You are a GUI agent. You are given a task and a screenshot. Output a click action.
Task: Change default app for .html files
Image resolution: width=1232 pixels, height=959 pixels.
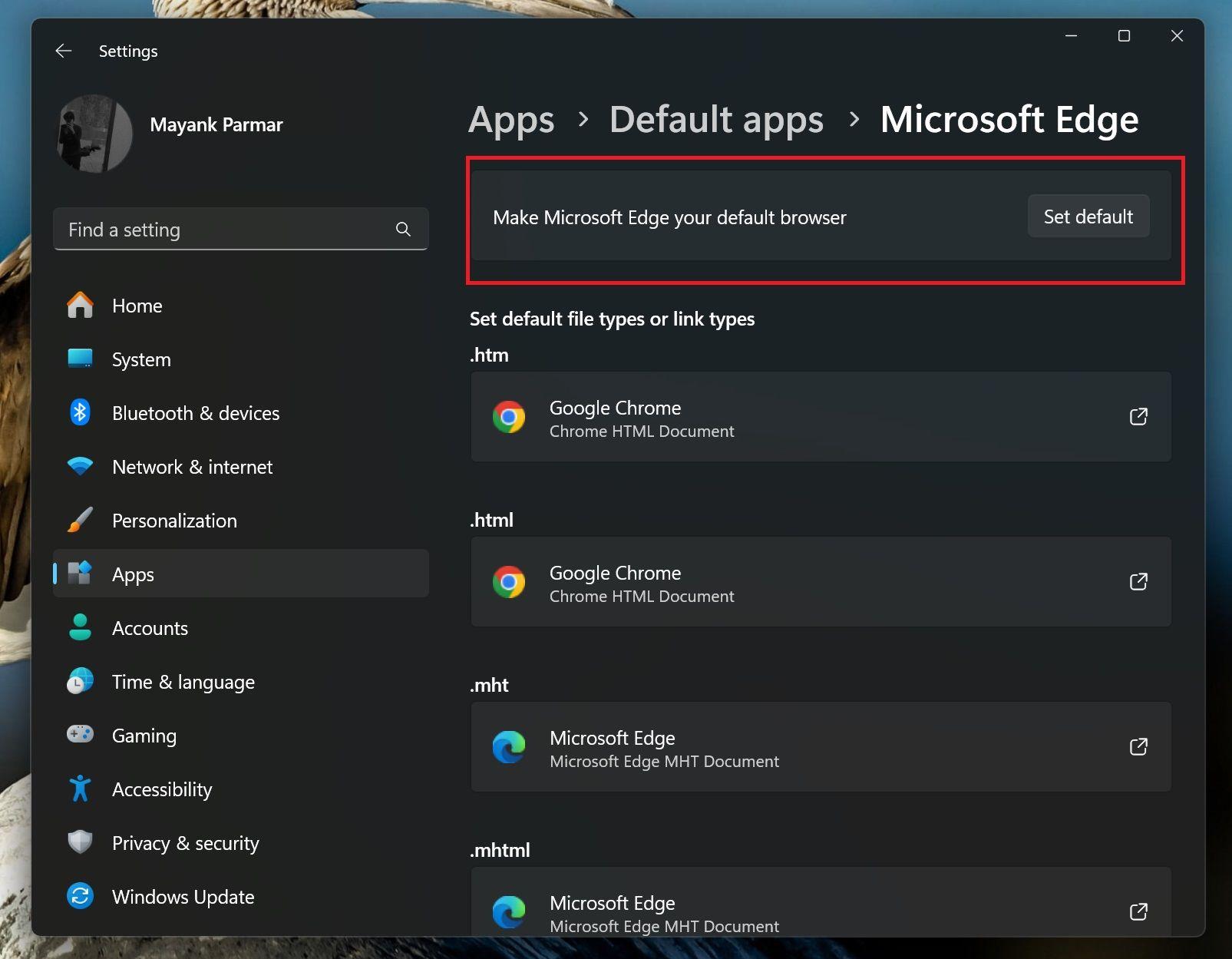tap(820, 582)
